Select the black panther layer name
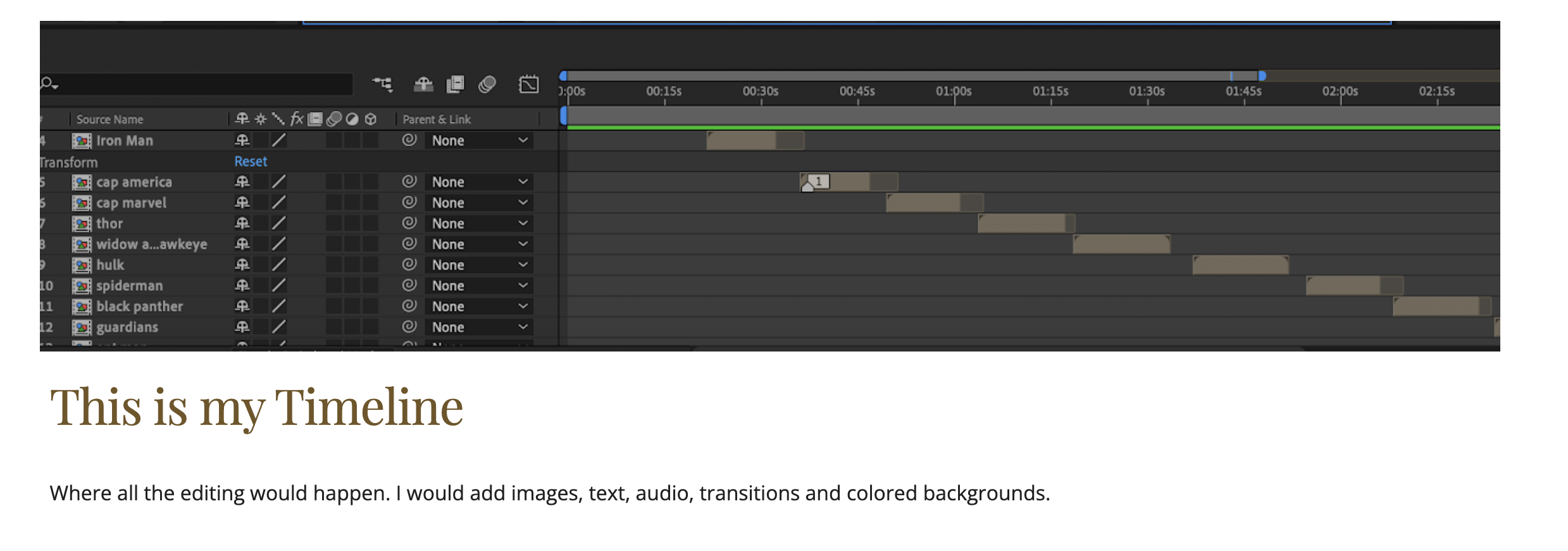 pos(140,307)
